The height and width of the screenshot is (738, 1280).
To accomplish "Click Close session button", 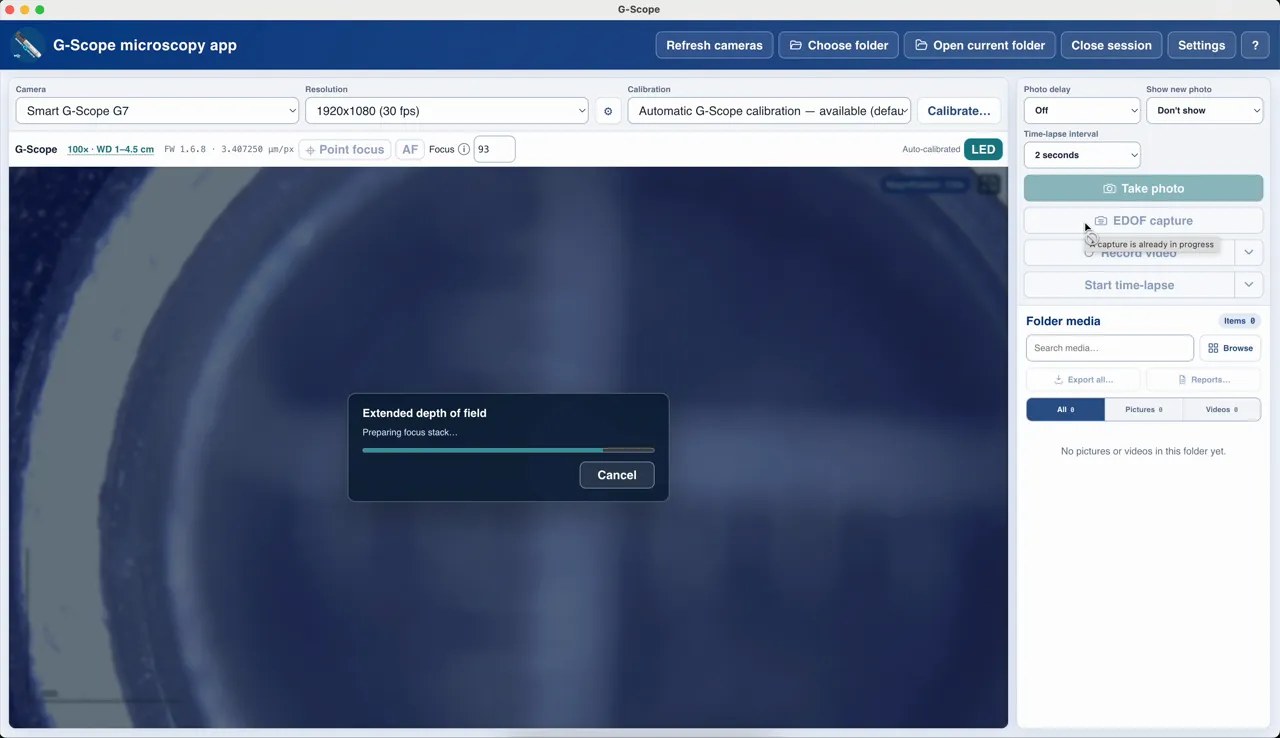I will (x=1111, y=45).
